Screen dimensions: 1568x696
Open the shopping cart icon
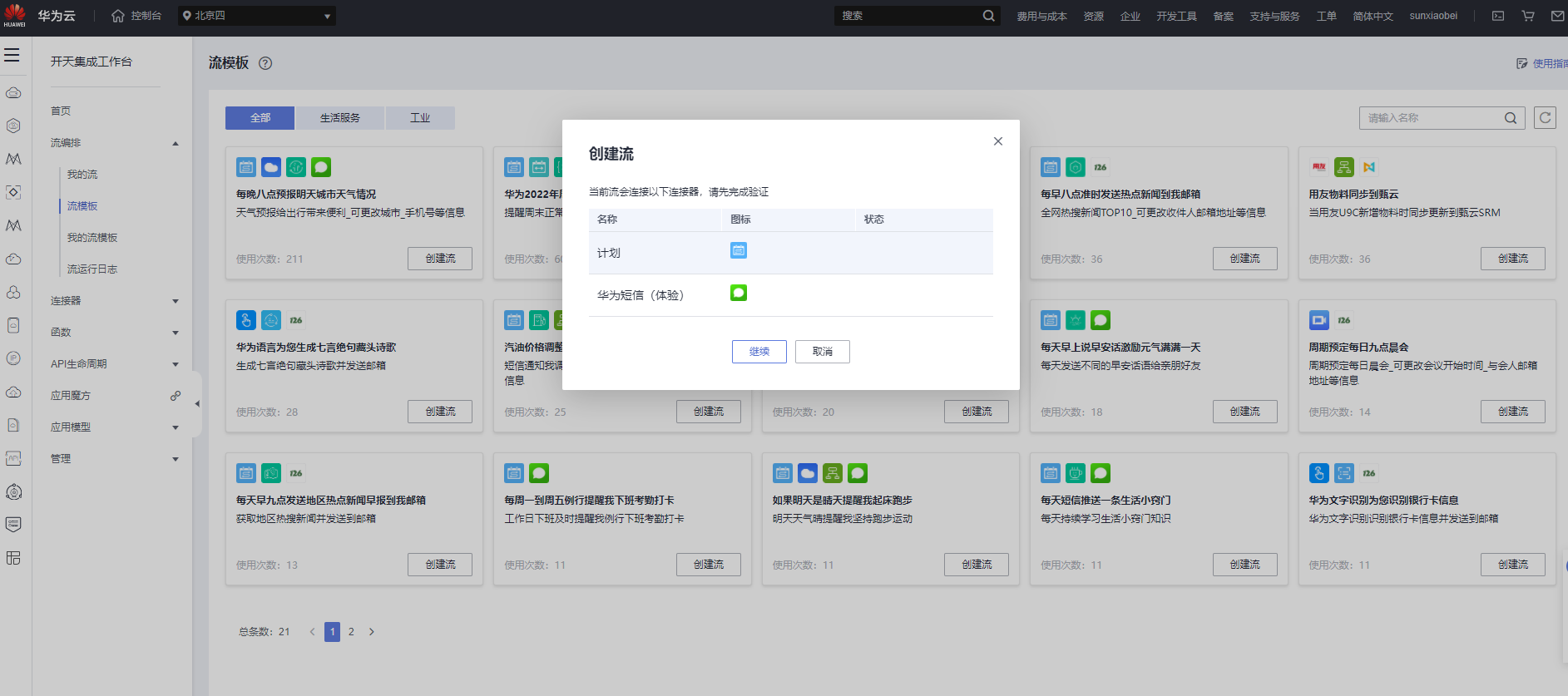pos(1528,16)
